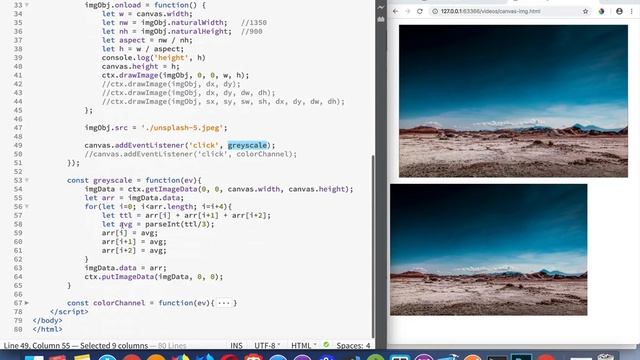Viewport: 640px width, 360px height.
Task: Go back in the browser
Action: pyautogui.click(x=395, y=11)
